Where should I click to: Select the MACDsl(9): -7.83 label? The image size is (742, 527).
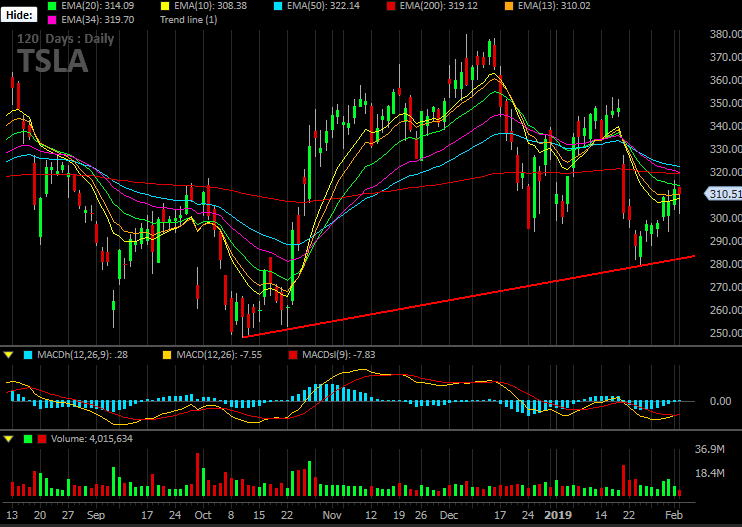pyautogui.click(x=339, y=355)
